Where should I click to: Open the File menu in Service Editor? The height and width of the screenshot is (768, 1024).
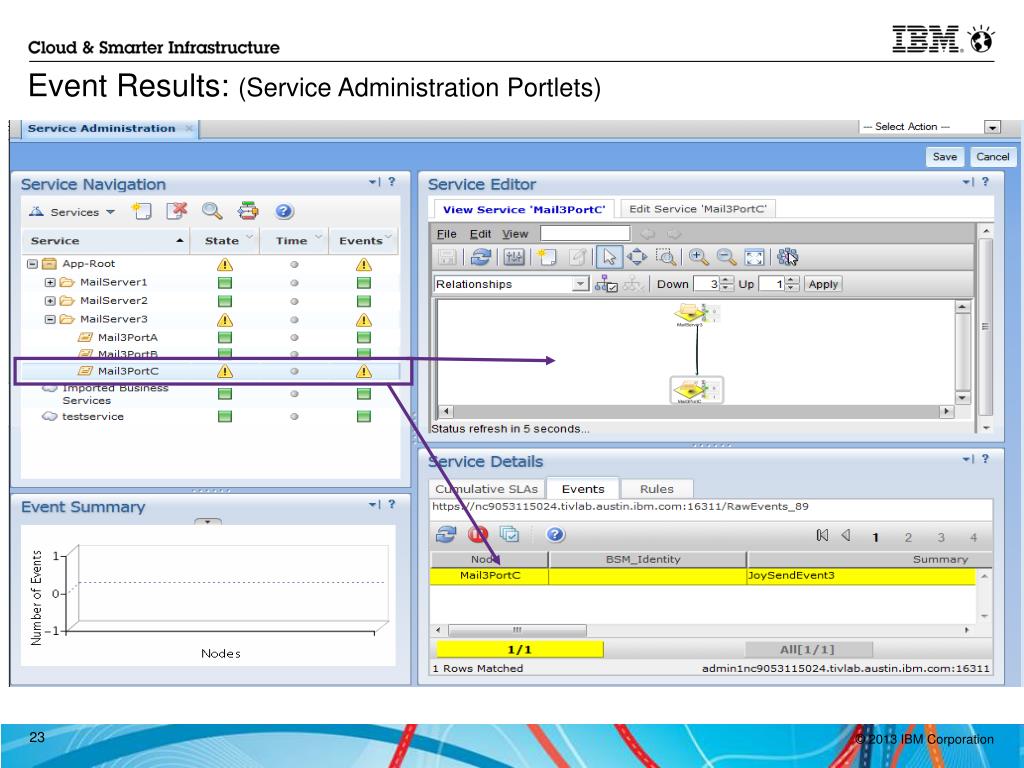pyautogui.click(x=447, y=234)
